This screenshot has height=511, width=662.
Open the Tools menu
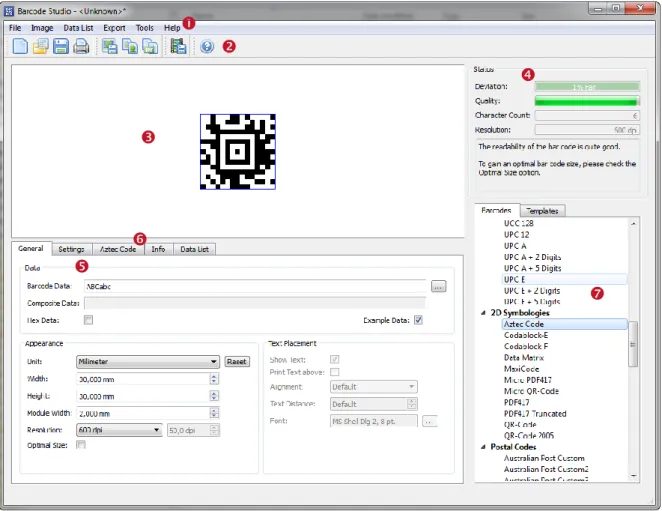144,28
